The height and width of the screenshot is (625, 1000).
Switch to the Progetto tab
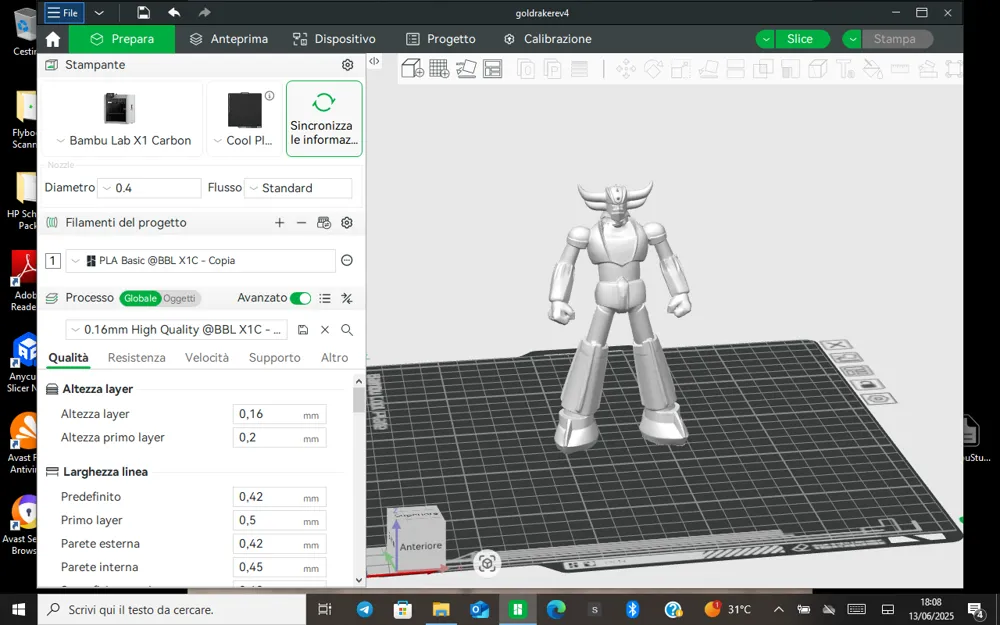tap(441, 39)
